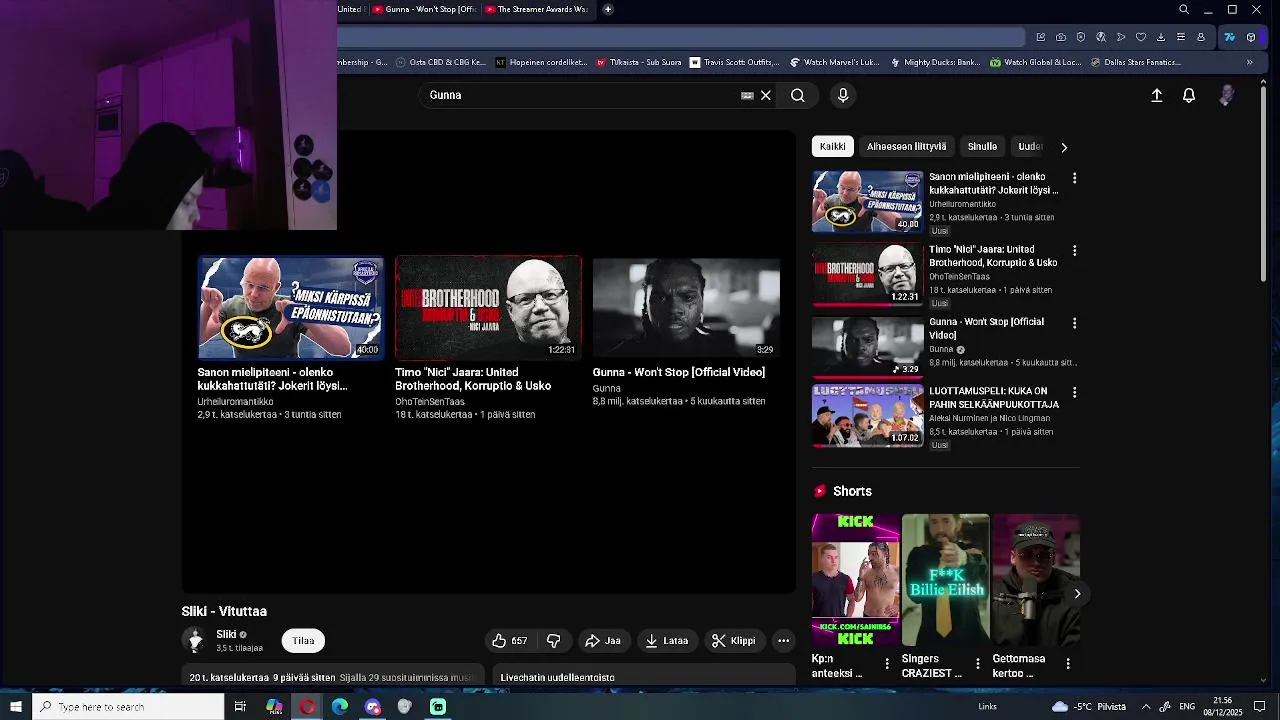Open Mighty Ducks bookmark
This screenshot has width=1280, height=720.
tap(935, 62)
